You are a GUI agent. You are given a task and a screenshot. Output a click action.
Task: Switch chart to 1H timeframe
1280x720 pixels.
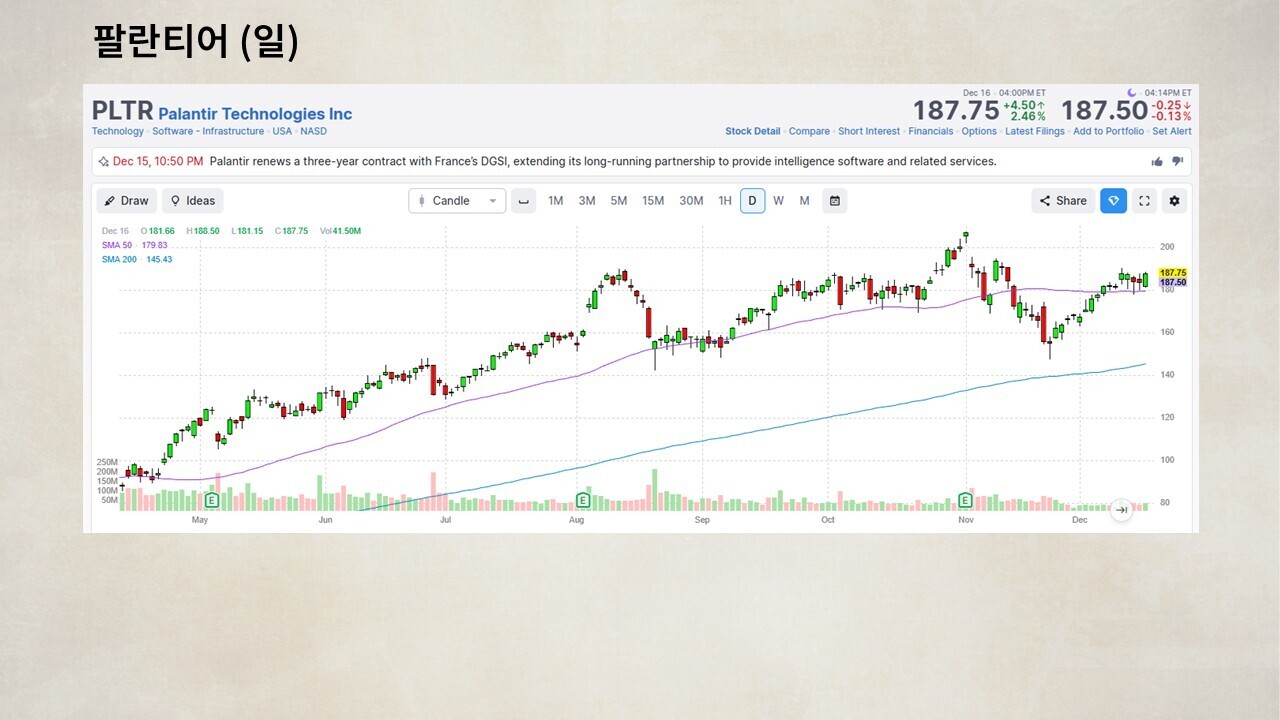click(x=725, y=201)
